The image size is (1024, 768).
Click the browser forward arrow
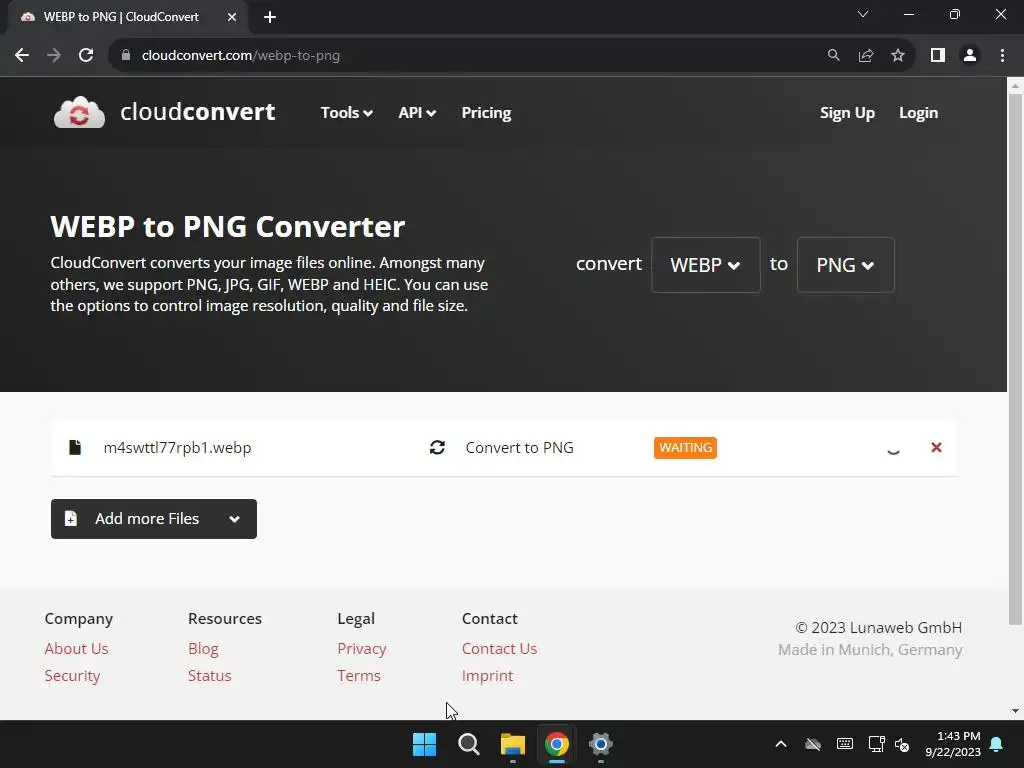[x=54, y=56]
